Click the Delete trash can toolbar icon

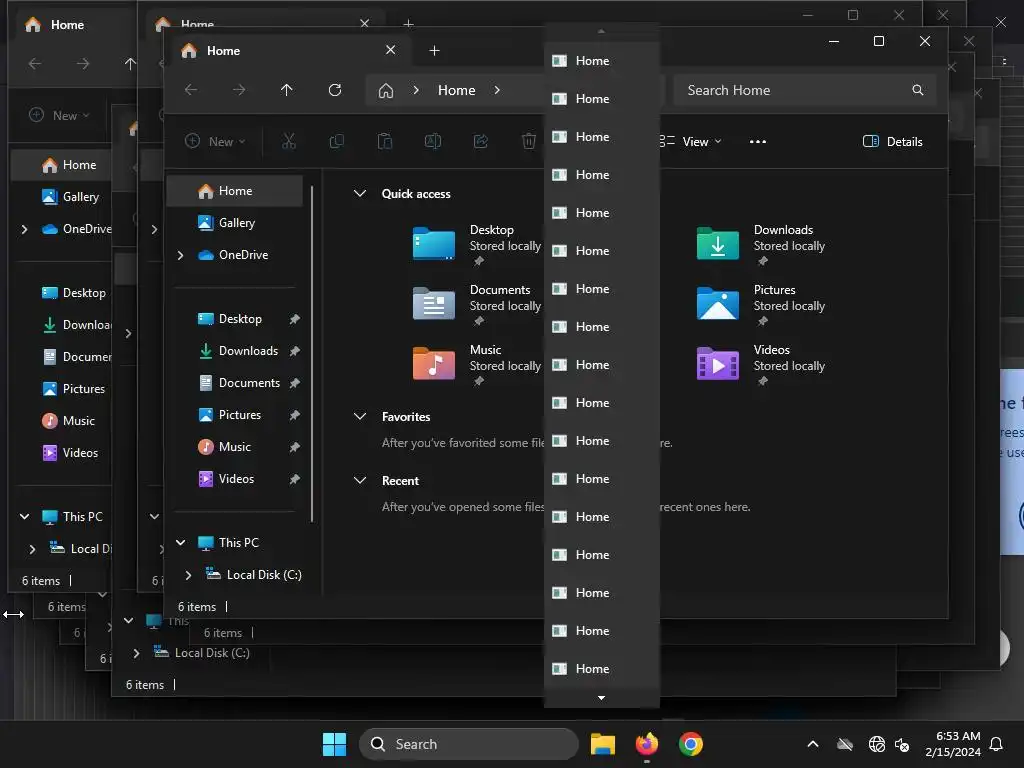(529, 141)
